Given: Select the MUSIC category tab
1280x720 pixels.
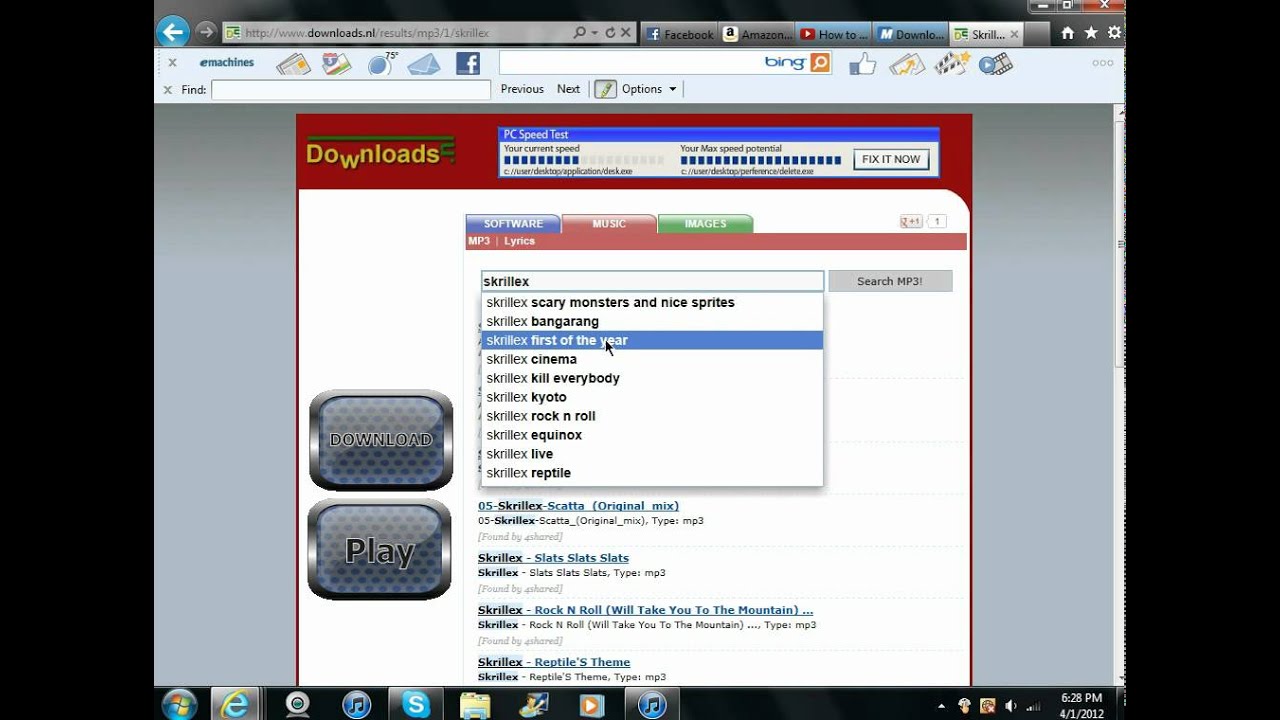Looking at the screenshot, I should point(609,224).
